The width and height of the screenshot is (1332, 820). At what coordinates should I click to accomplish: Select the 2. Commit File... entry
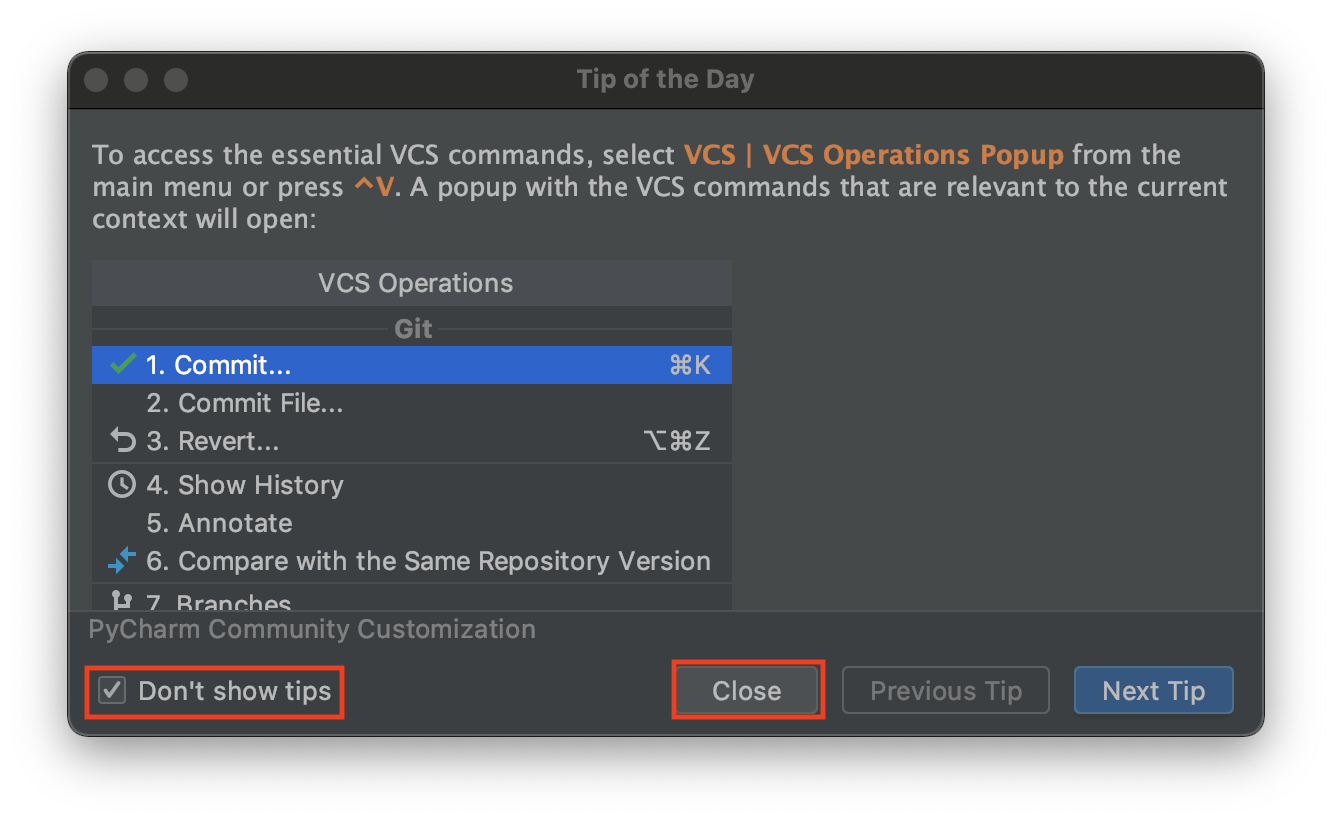[412, 403]
